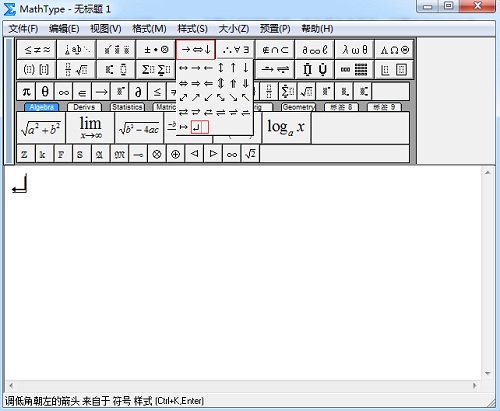Select the highlighted carriage return arrow ↵

196,127
